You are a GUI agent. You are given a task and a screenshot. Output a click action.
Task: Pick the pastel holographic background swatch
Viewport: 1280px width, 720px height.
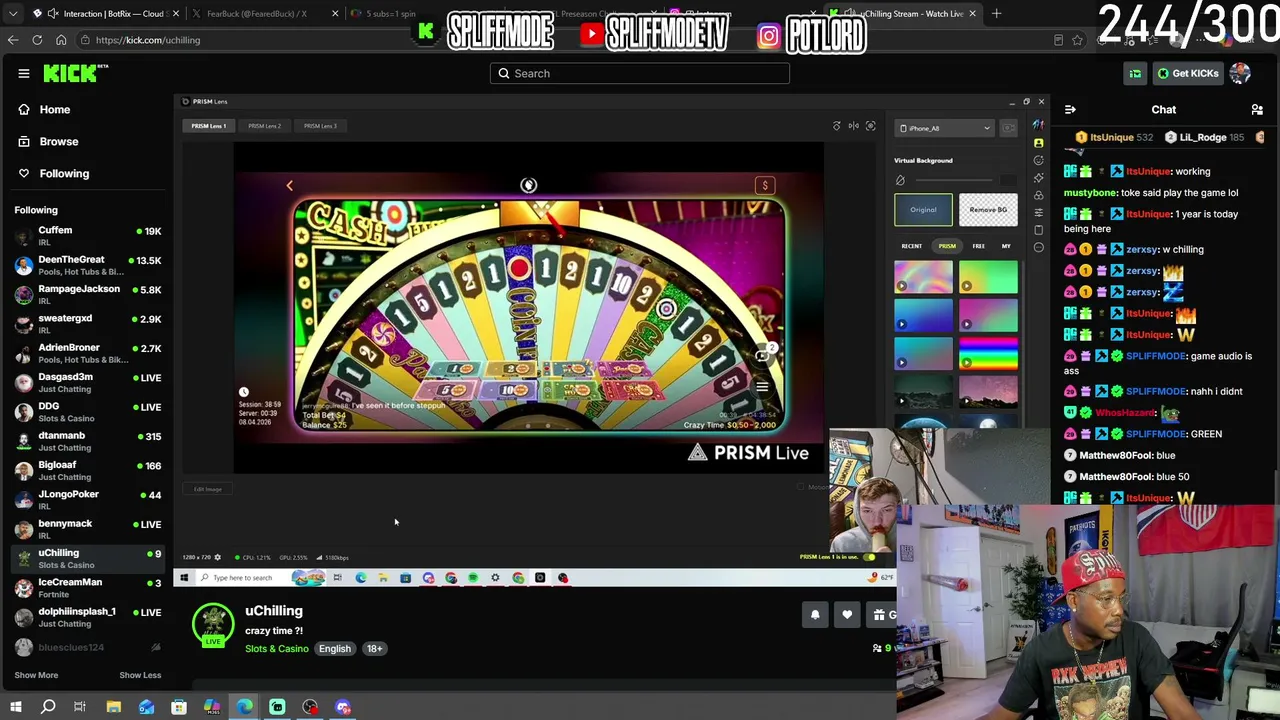tap(923, 277)
